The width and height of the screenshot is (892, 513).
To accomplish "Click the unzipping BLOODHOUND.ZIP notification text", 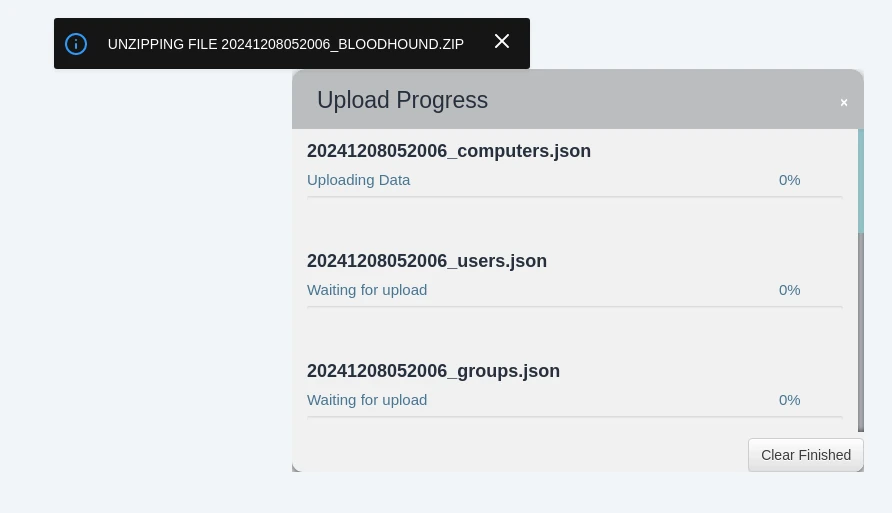I will click(x=286, y=44).
